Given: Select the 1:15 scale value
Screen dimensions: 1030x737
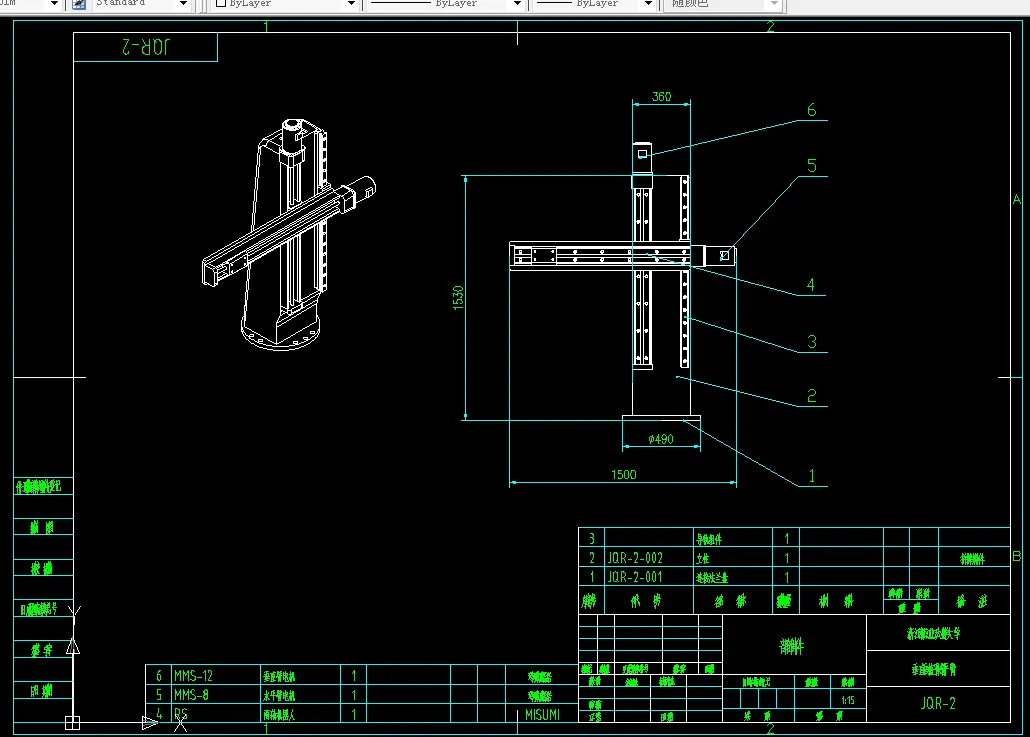Looking at the screenshot, I should point(848,700).
